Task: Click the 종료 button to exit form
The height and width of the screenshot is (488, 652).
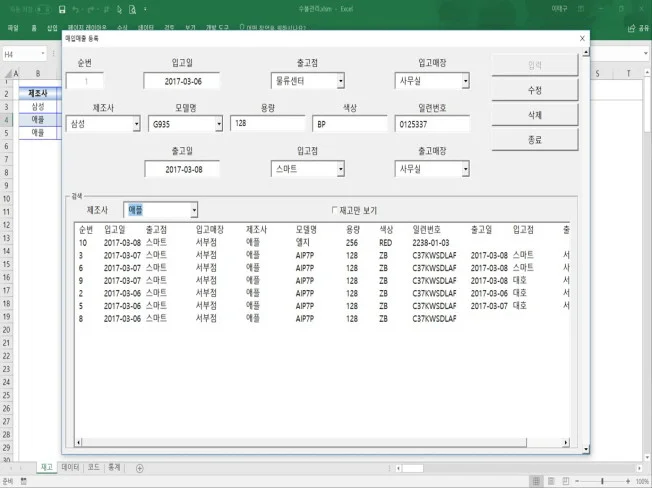Action: (534, 140)
